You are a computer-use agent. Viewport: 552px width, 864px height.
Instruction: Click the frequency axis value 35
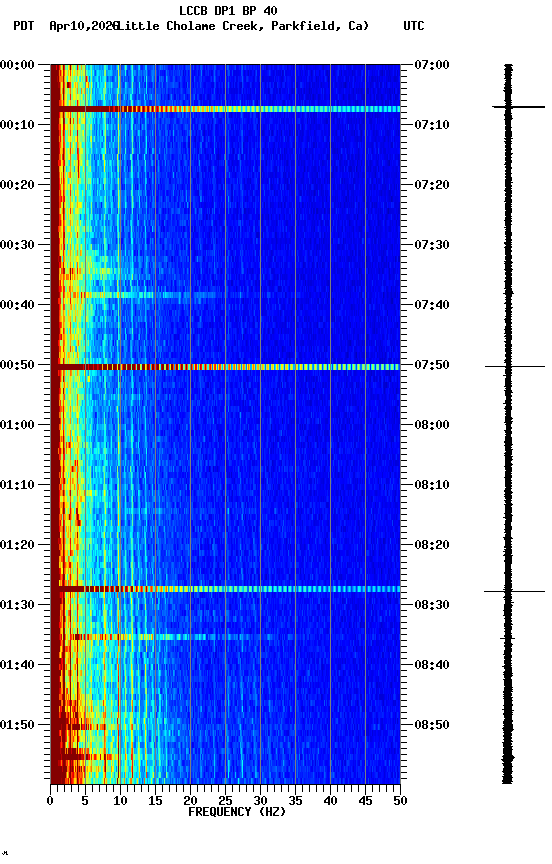pyautogui.click(x=295, y=801)
